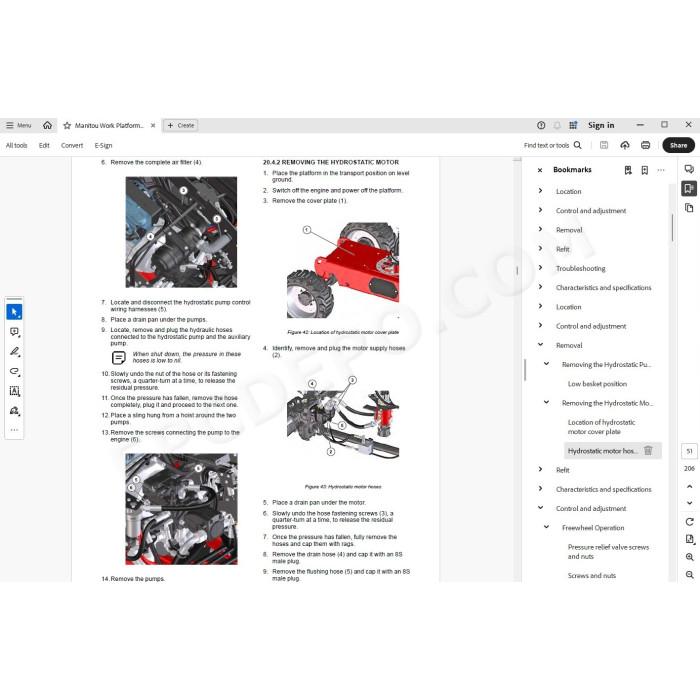Screen dimensions: 700x700
Task: Open Bookmarks options ellipsis
Action: [661, 170]
